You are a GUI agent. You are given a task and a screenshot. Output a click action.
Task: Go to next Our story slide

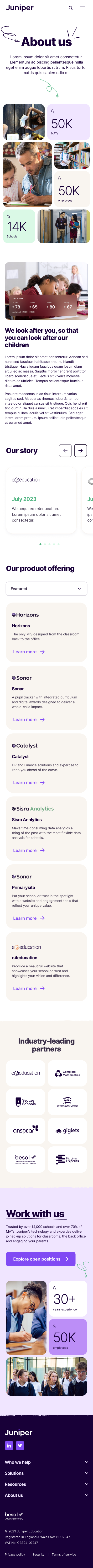coord(81,450)
